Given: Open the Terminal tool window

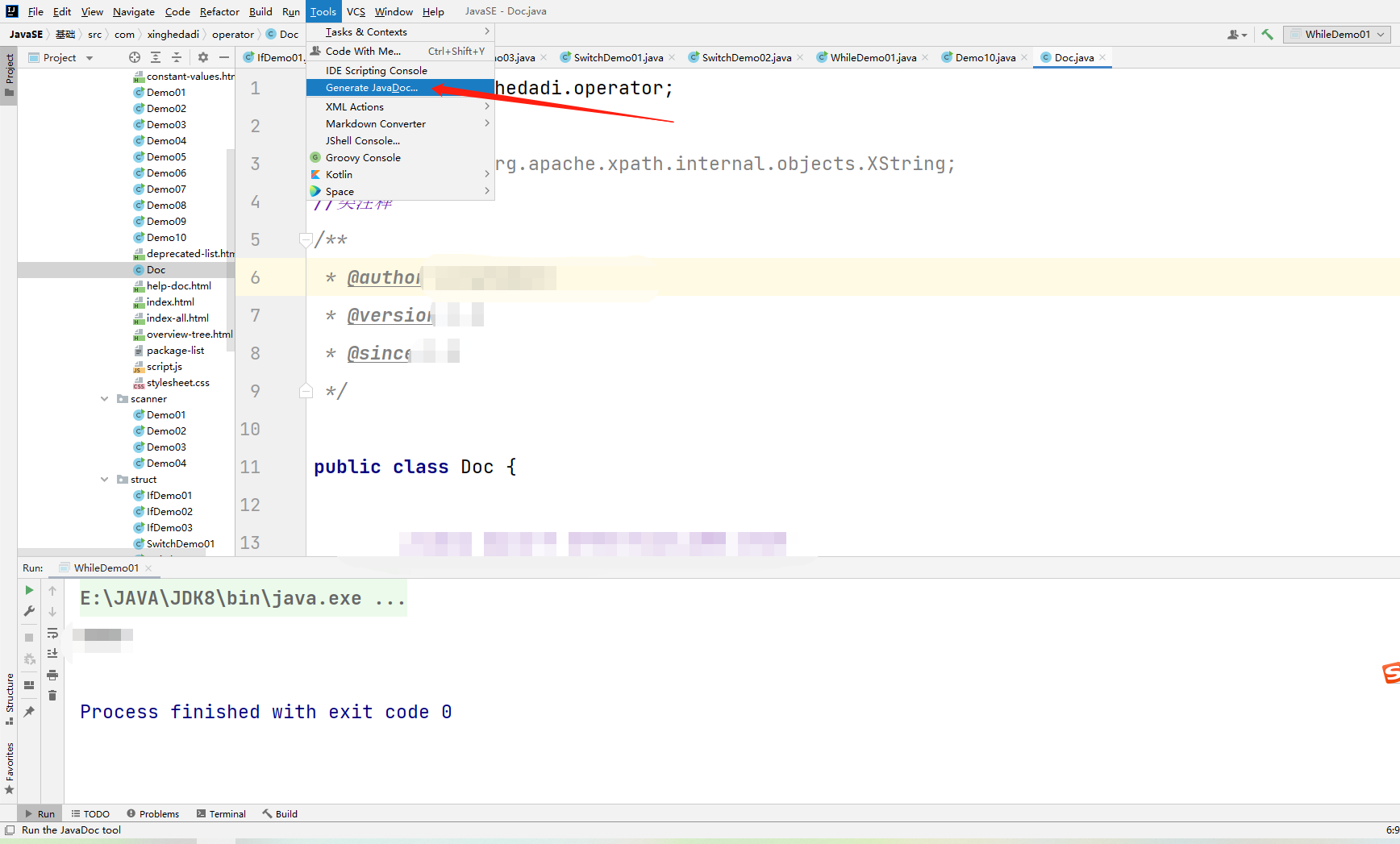Looking at the screenshot, I should (x=221, y=814).
